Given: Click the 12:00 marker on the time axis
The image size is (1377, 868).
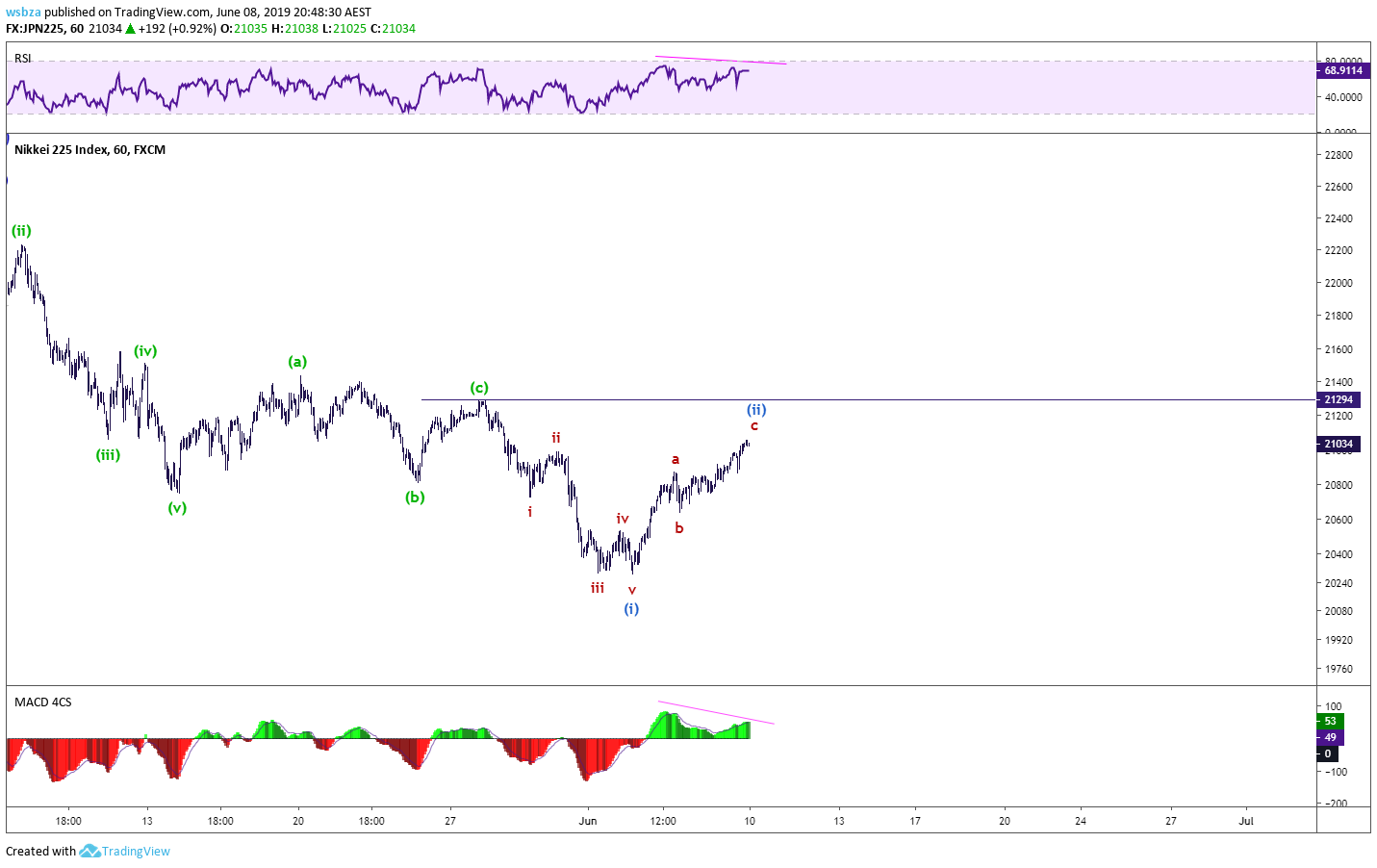Looking at the screenshot, I should tap(663, 821).
